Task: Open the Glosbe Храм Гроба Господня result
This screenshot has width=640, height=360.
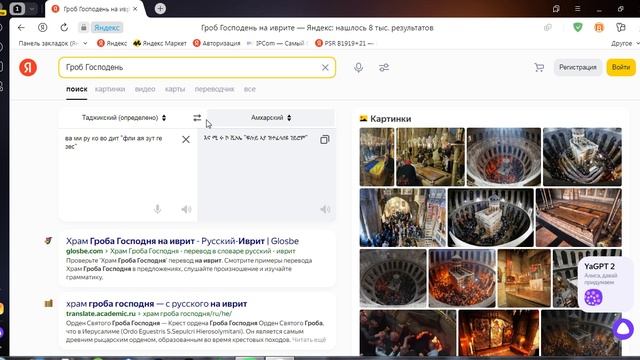Action: point(182,241)
